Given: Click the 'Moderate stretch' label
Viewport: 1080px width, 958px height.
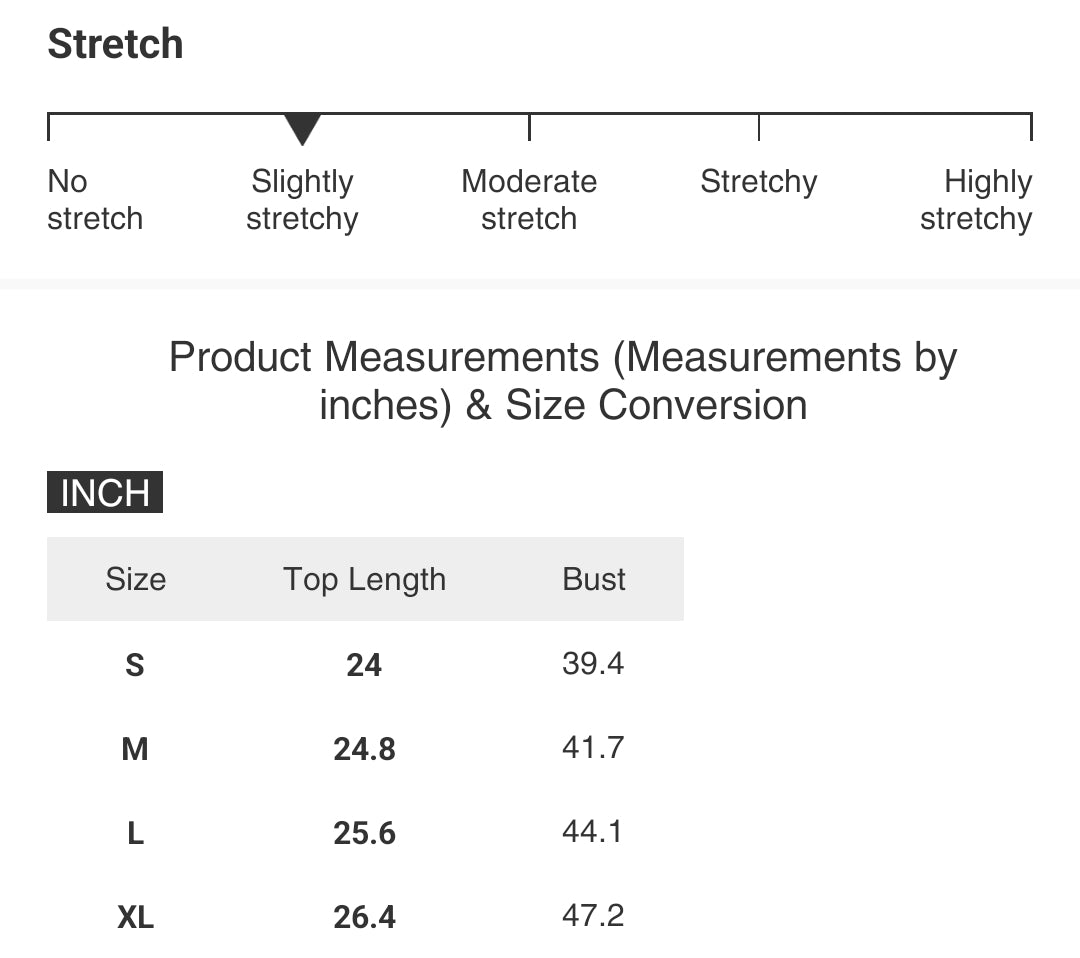Looking at the screenshot, I should point(529,200).
